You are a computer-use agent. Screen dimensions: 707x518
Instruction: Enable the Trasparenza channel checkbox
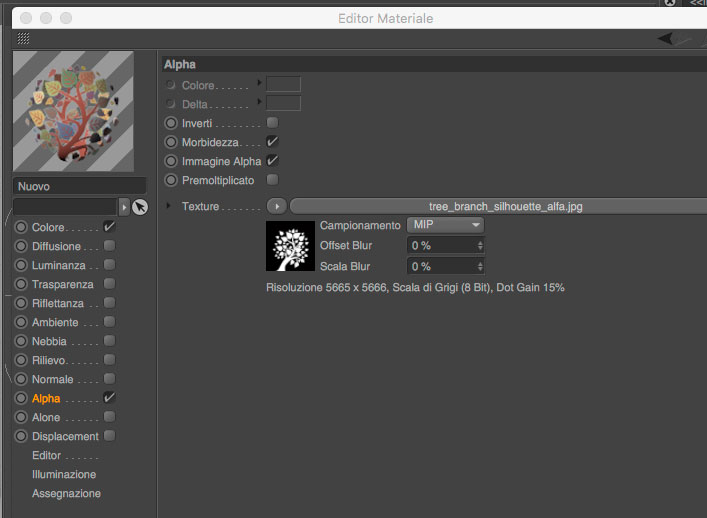click(x=109, y=284)
